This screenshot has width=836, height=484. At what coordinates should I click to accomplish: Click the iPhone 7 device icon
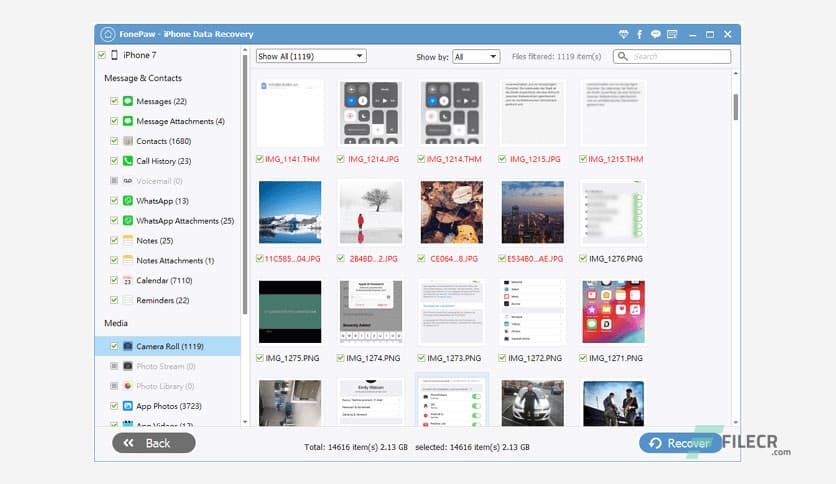(114, 55)
